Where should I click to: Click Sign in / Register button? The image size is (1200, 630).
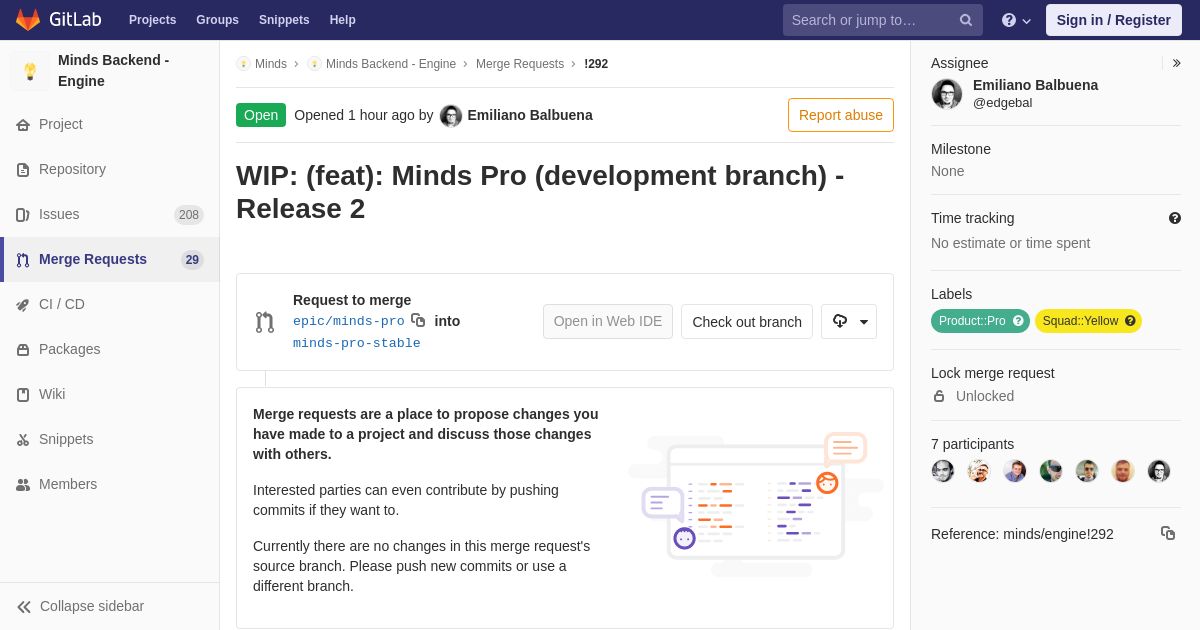click(x=1114, y=20)
